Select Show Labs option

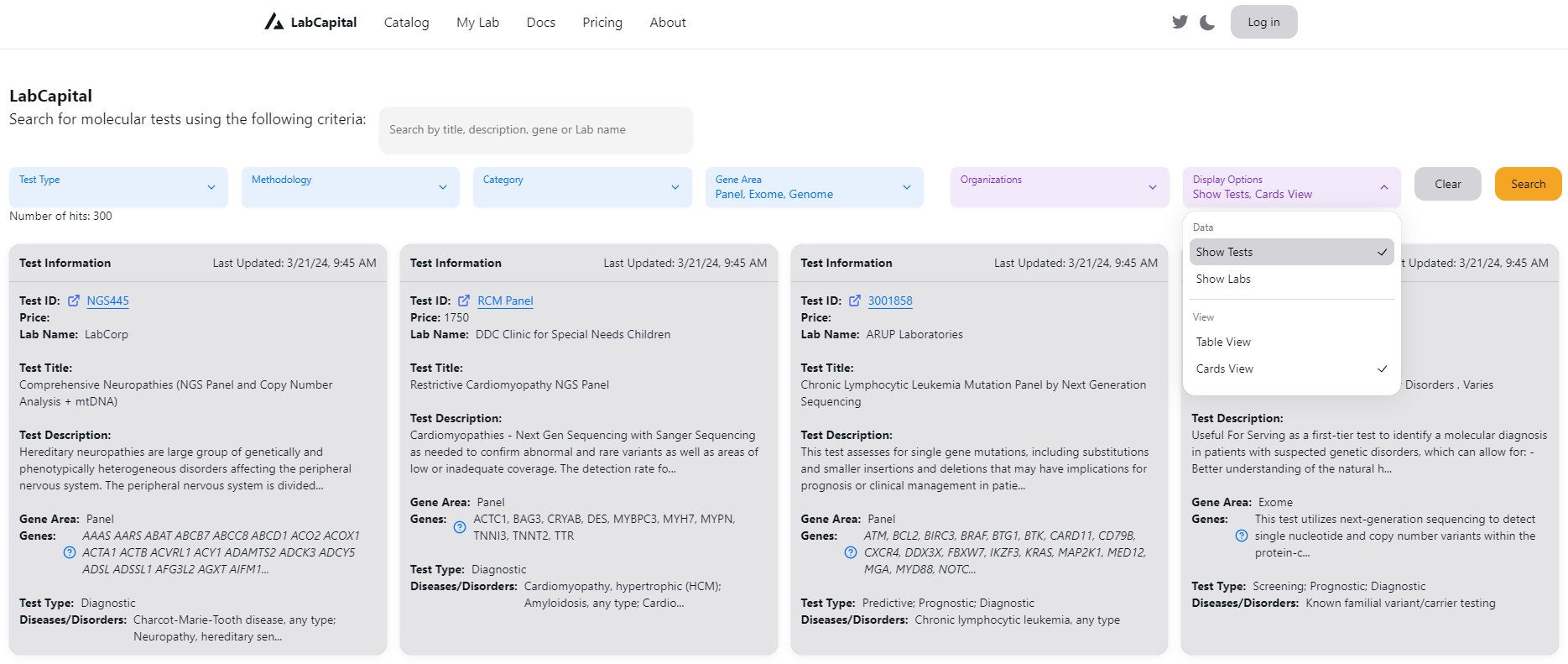pos(1292,279)
